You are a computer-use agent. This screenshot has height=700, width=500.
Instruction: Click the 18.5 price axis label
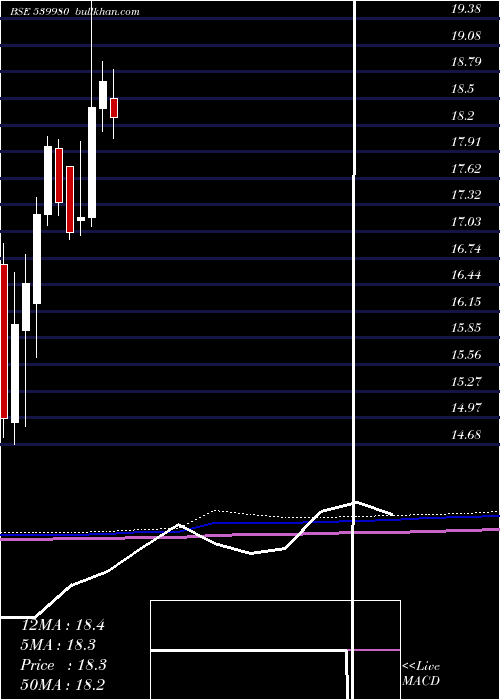tap(462, 88)
